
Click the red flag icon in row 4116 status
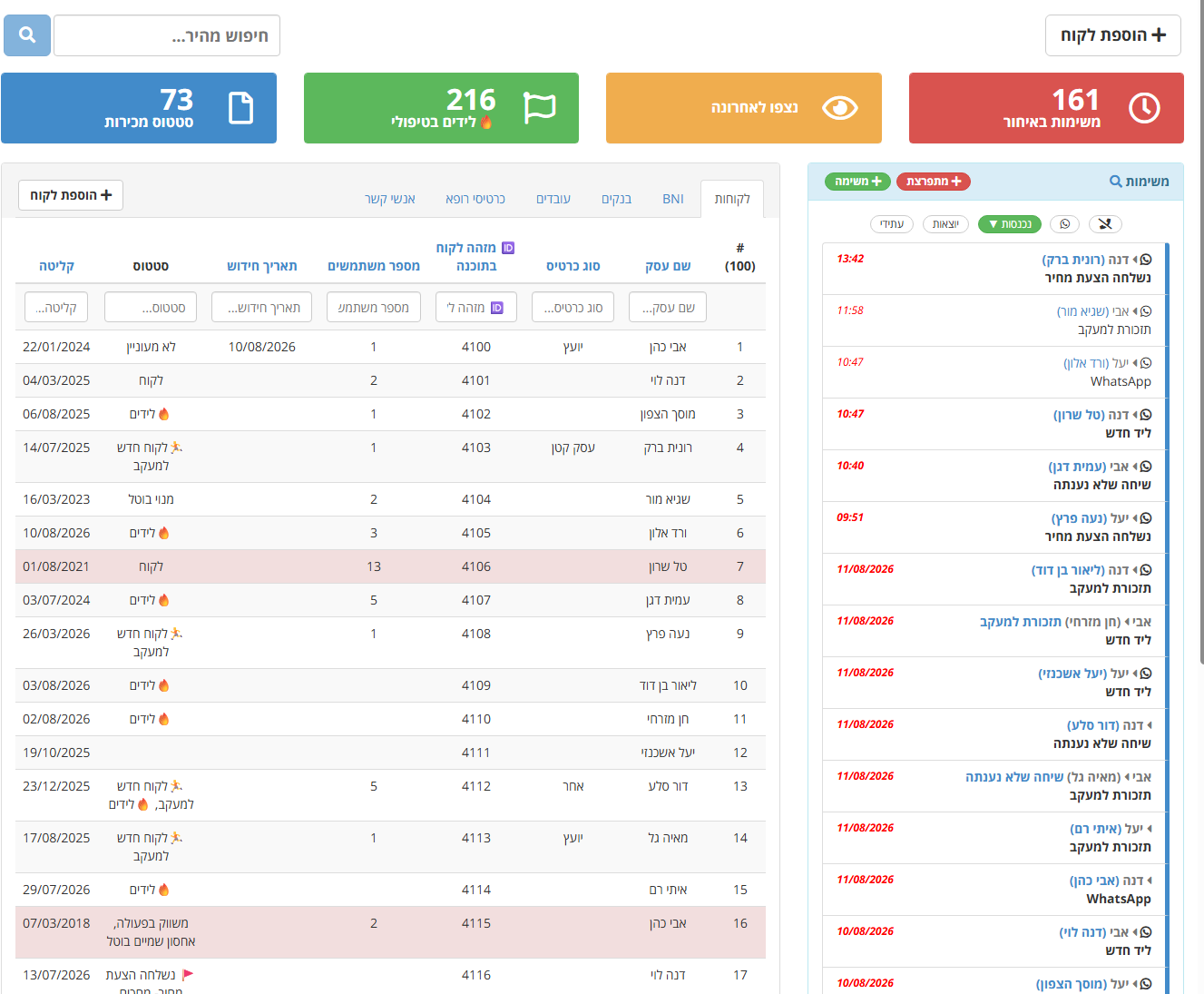(x=189, y=975)
